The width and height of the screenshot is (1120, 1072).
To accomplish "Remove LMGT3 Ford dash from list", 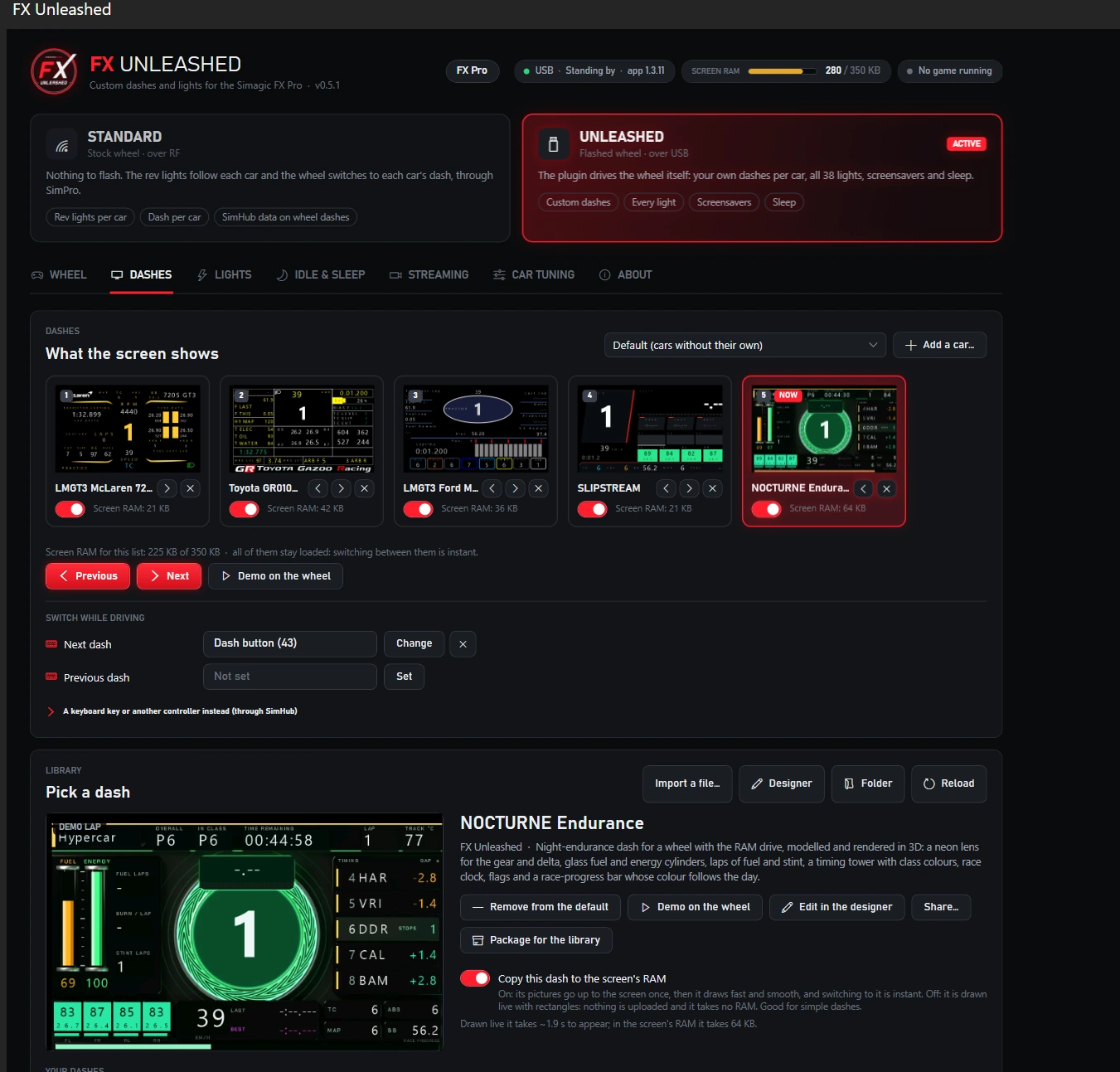I will [x=539, y=488].
